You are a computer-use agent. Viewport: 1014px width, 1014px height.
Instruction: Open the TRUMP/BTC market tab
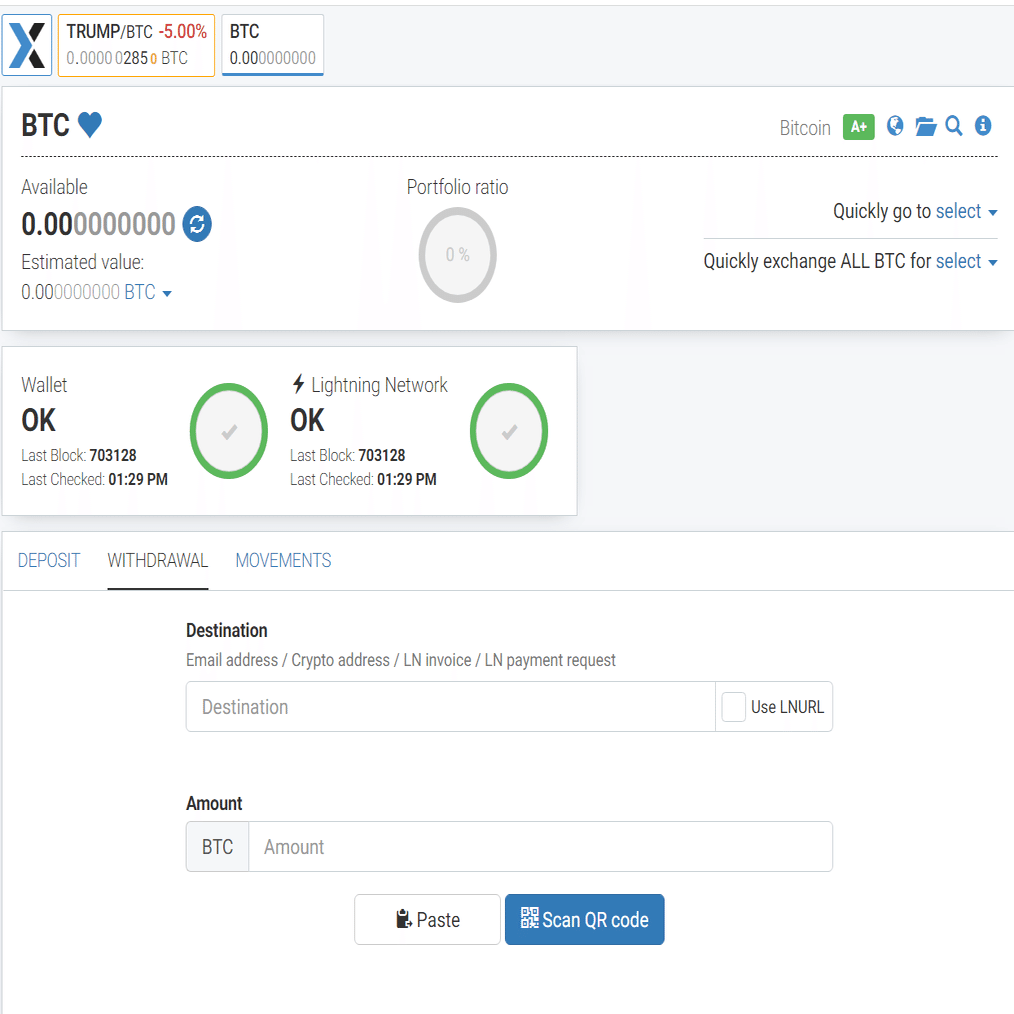tap(136, 45)
